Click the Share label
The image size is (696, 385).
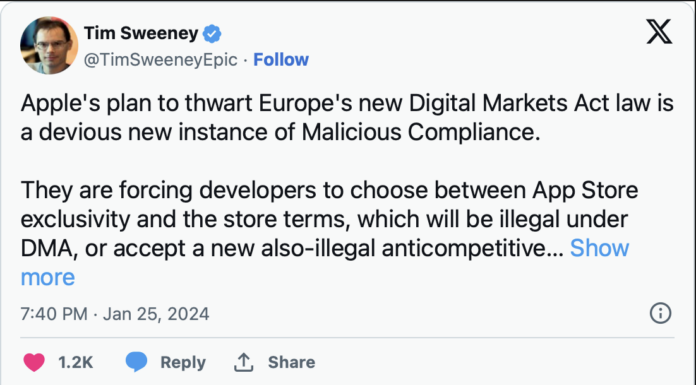tap(292, 362)
